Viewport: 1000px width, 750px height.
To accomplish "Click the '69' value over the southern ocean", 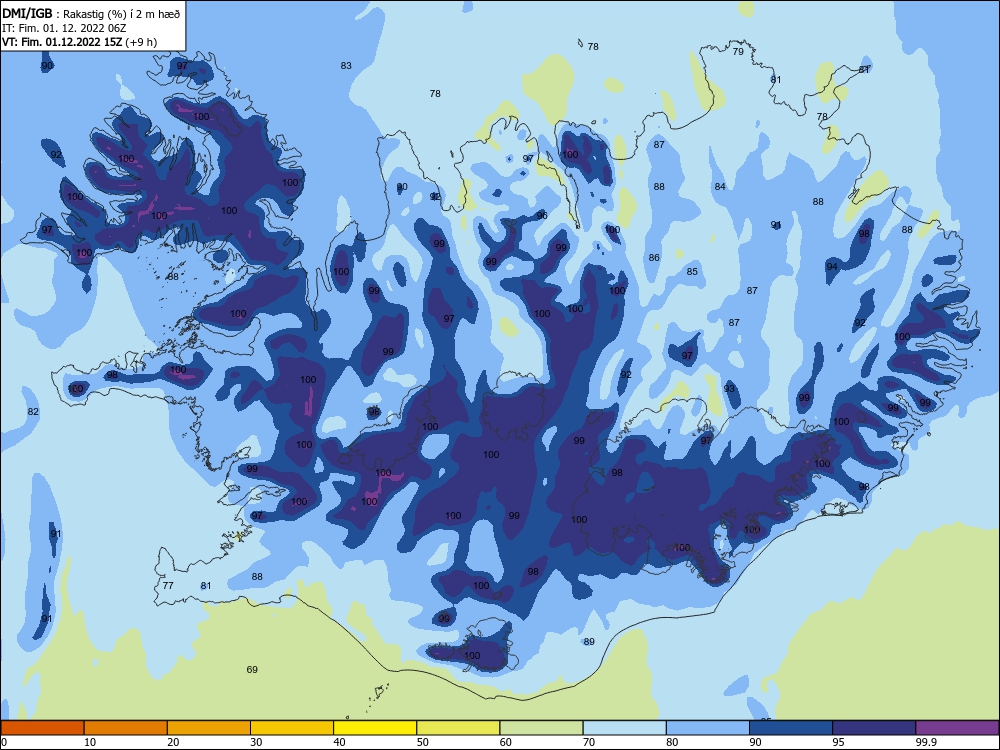I will (x=252, y=669).
